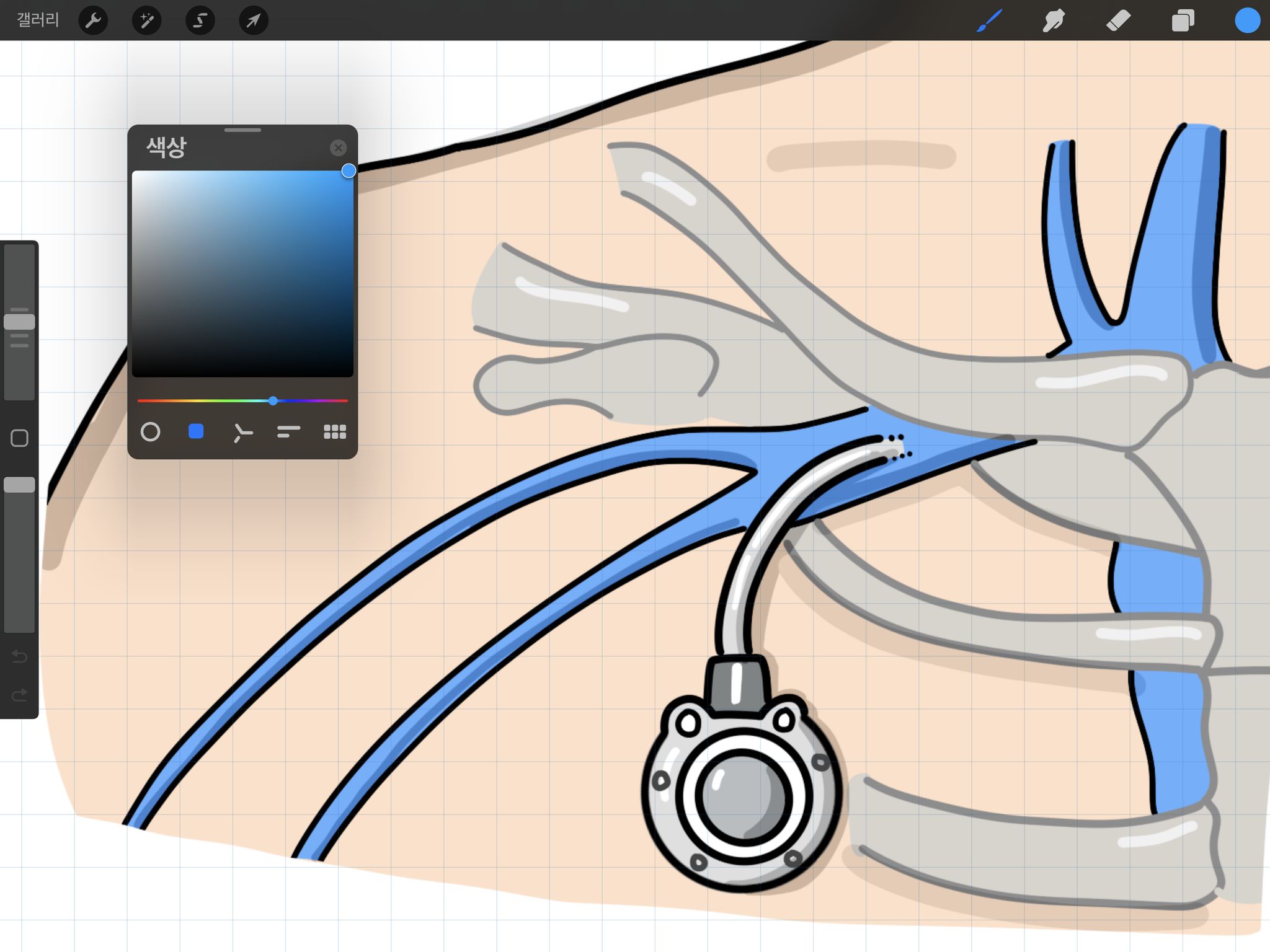Redo the last undone stroke
This screenshot has width=1270, height=952.
[x=19, y=695]
